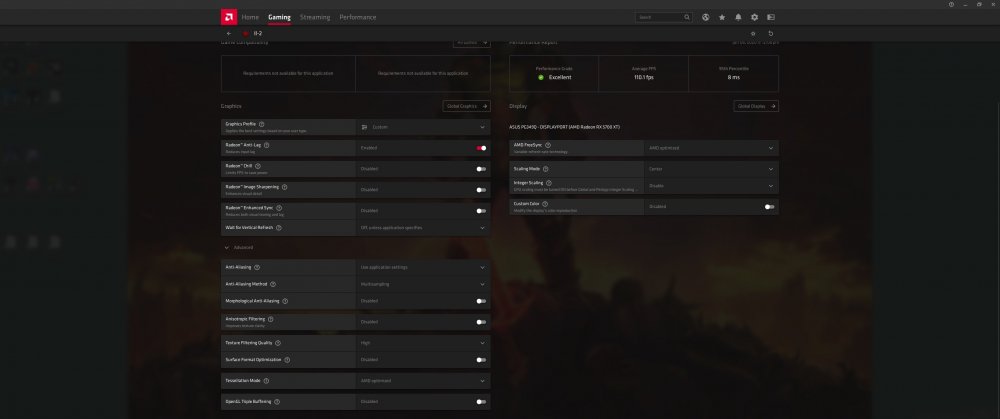
Task: Show help for Custom Color
Action: click(x=545, y=204)
